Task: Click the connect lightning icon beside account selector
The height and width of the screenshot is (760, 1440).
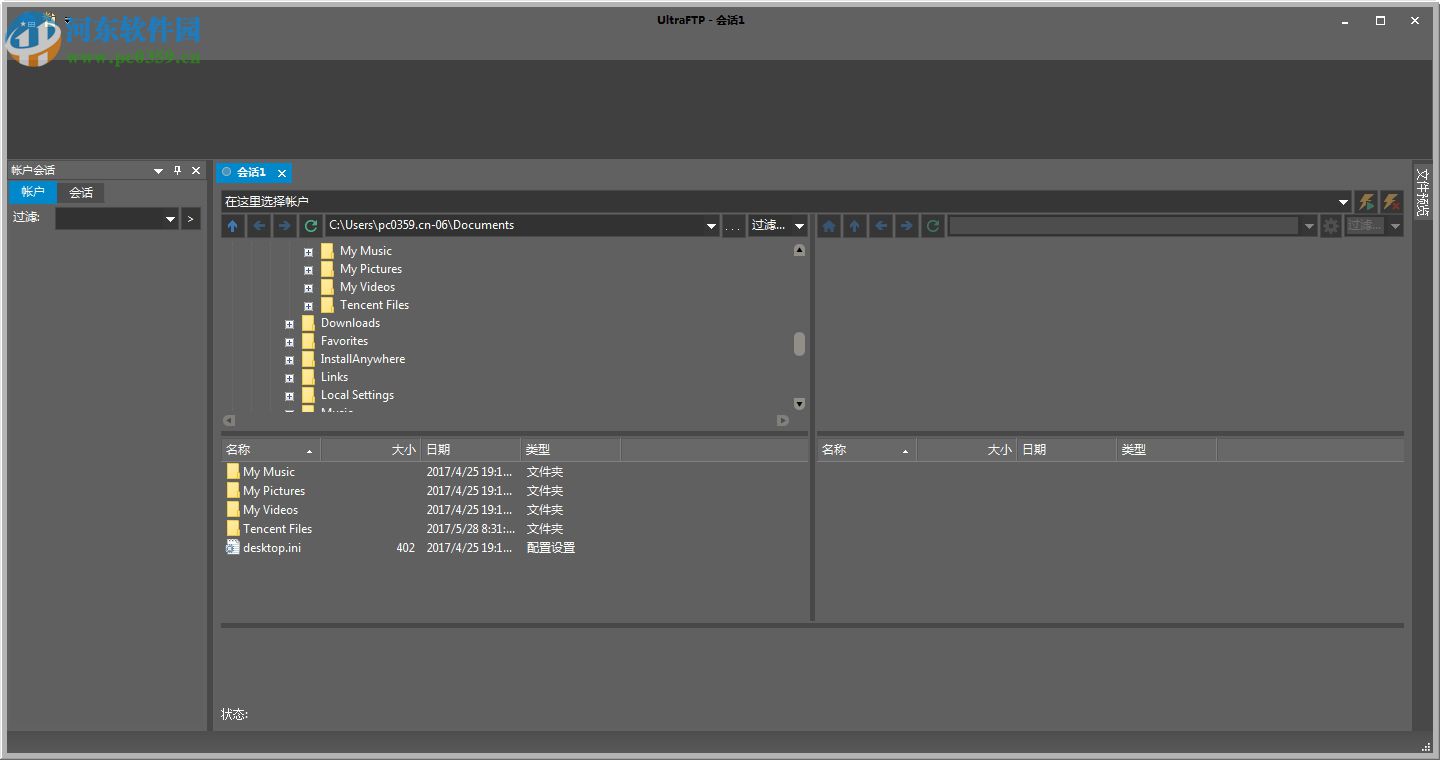Action: point(1366,202)
